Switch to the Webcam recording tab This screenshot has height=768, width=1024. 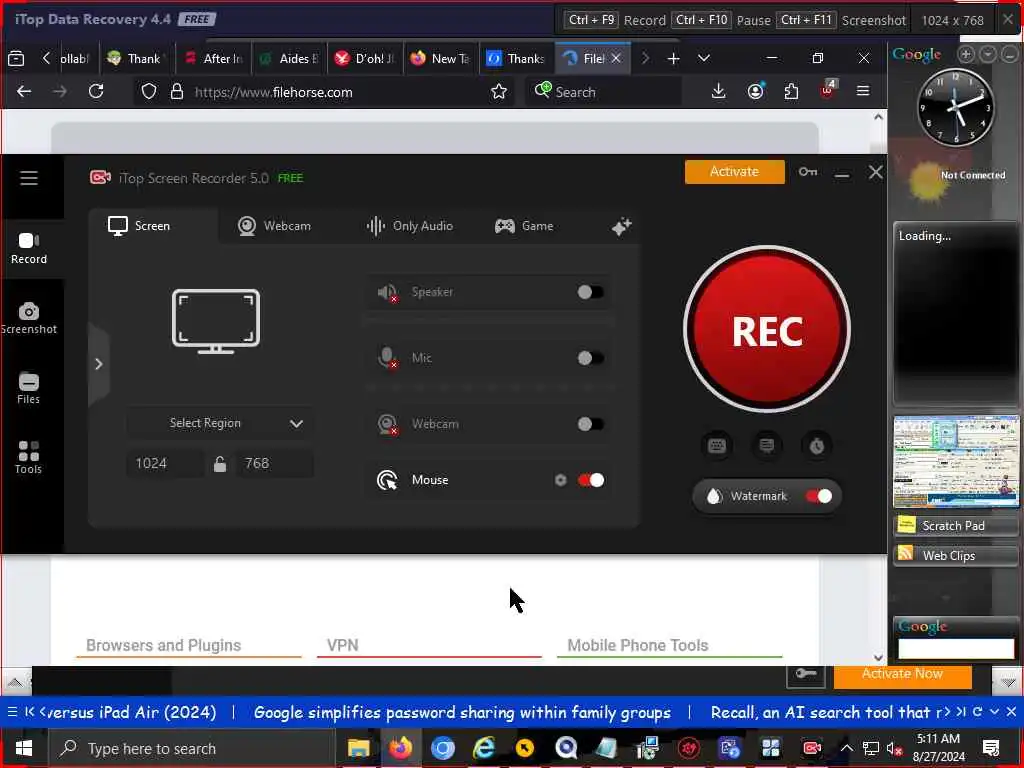coord(274,226)
